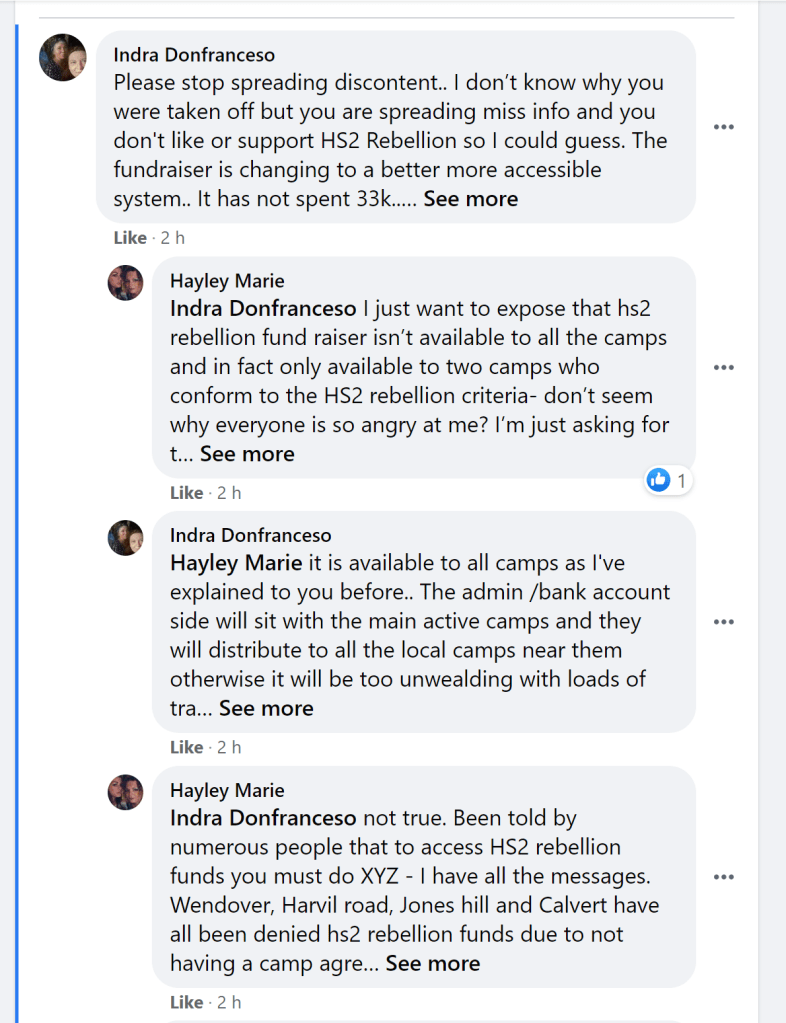Click Indra Donfranceso's top profile picture
The height and width of the screenshot is (1023, 786).
62,57
